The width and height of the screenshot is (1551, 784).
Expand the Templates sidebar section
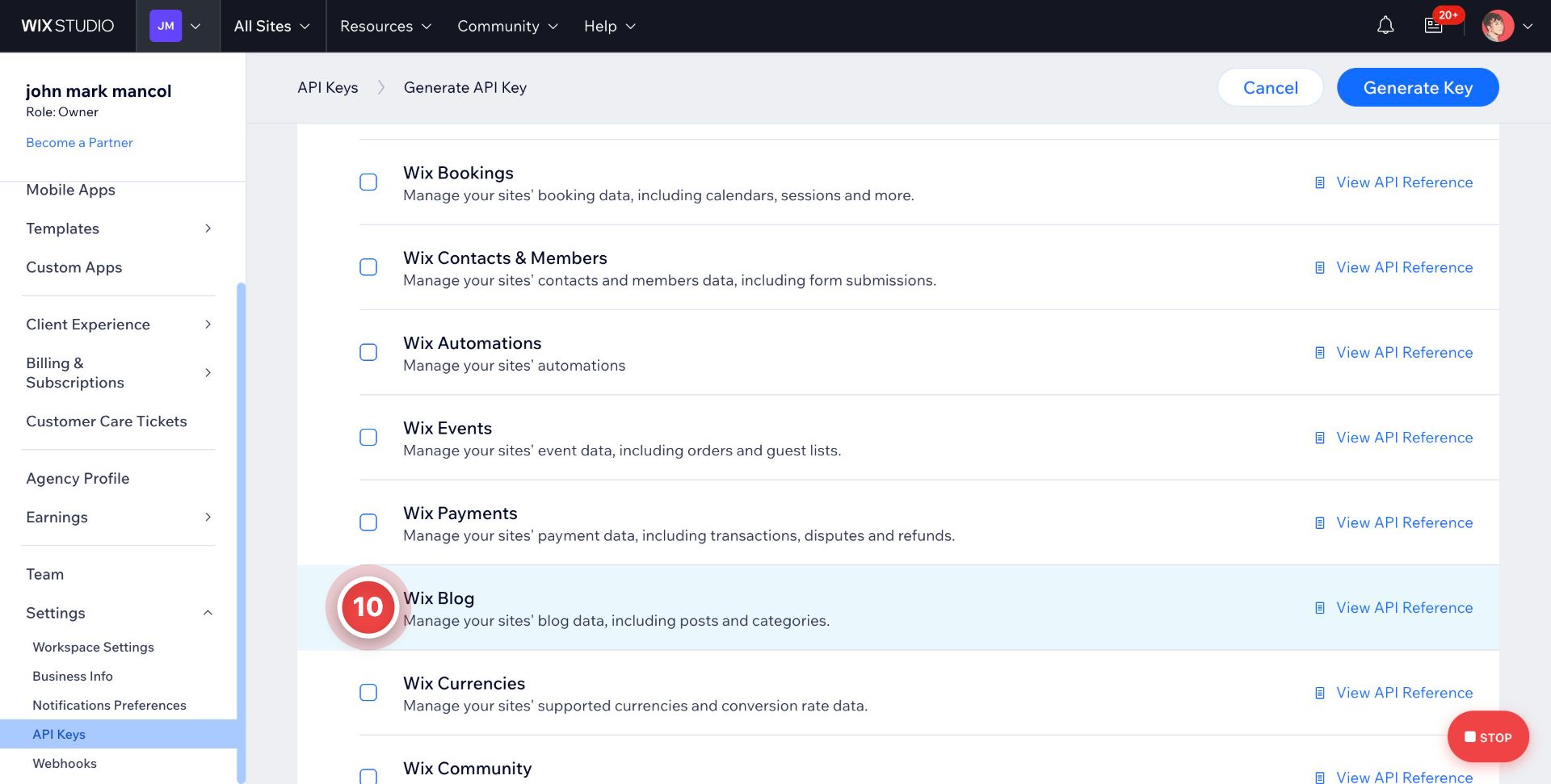click(208, 228)
